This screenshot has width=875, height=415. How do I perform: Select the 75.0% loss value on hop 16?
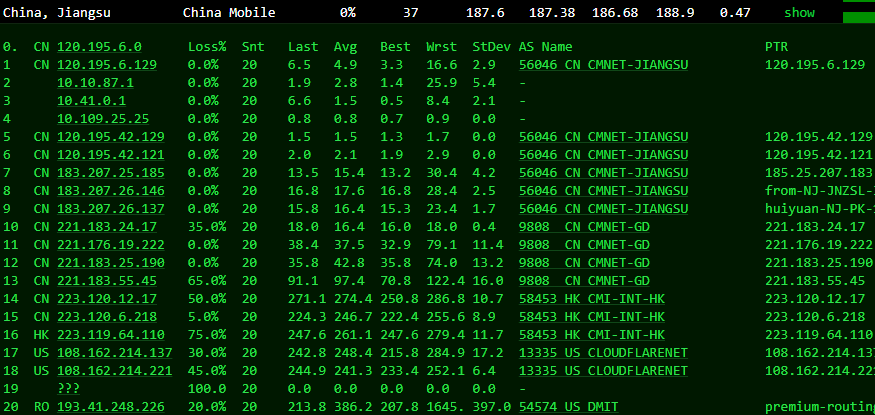point(207,335)
